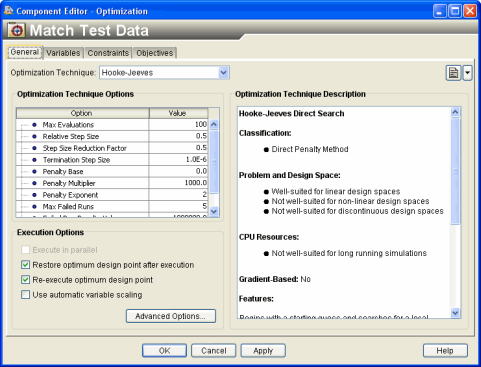Click the Advanced Options button

point(171,316)
